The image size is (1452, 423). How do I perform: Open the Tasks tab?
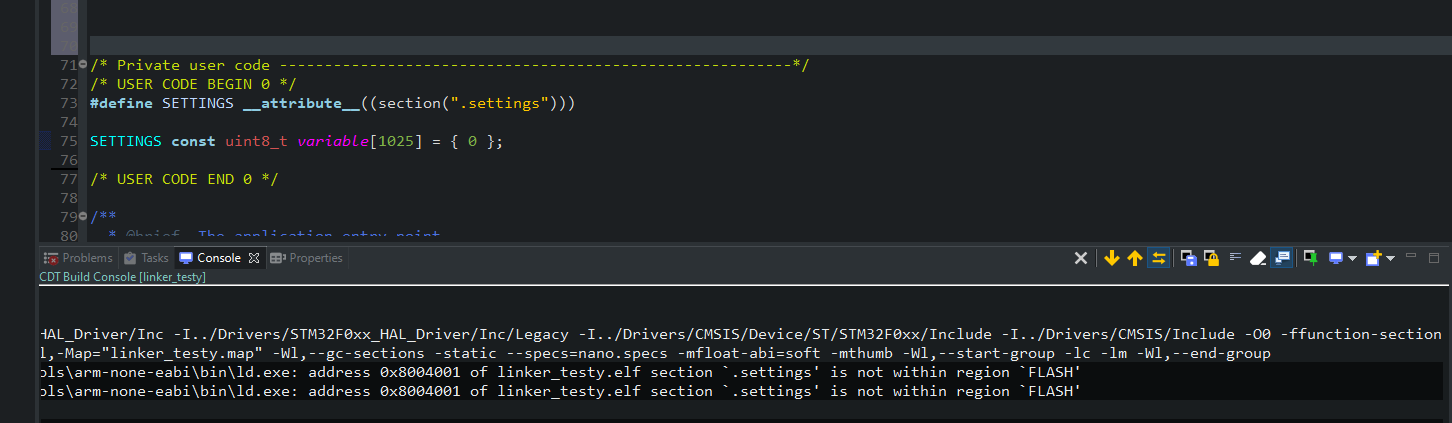146,258
